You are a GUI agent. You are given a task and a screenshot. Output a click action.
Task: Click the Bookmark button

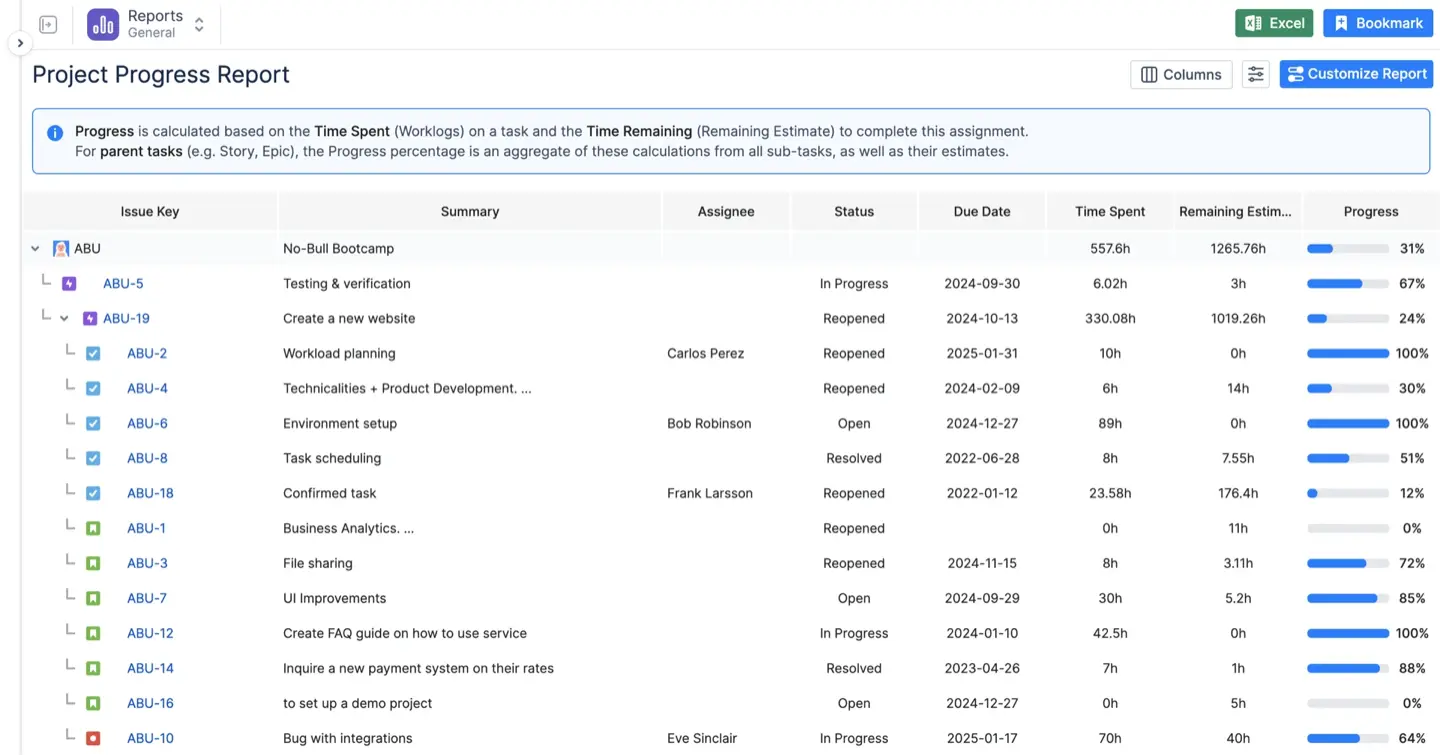[1378, 22]
